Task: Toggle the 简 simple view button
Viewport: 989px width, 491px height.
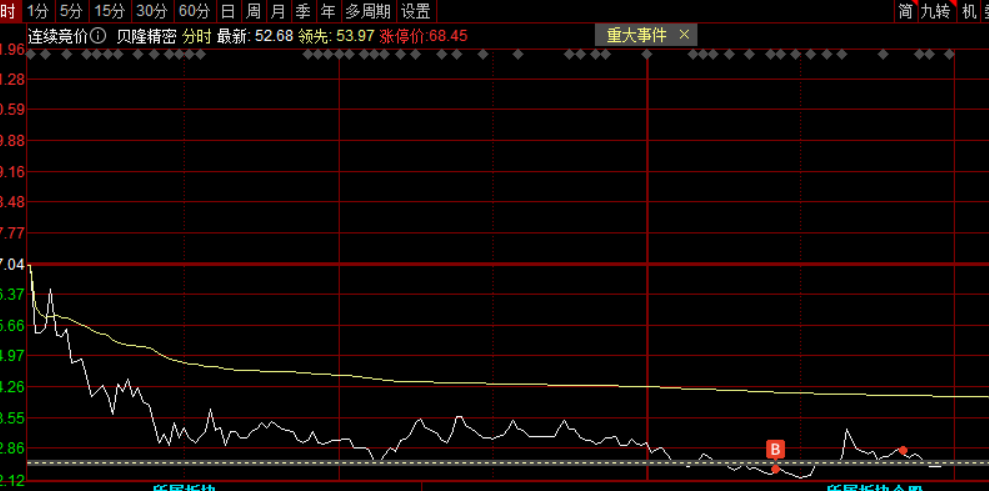Action: [x=906, y=11]
